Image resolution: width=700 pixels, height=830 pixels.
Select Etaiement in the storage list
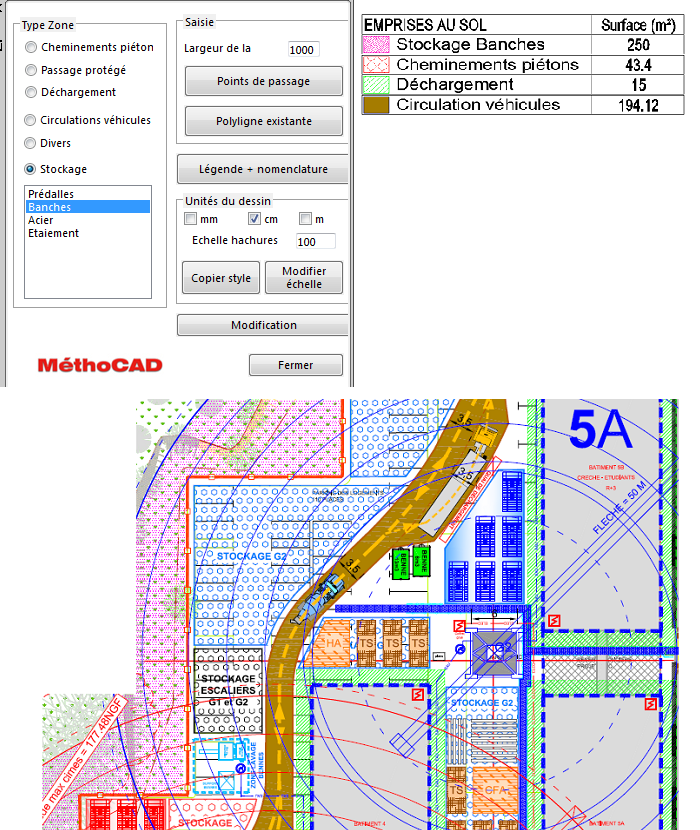pos(87,233)
